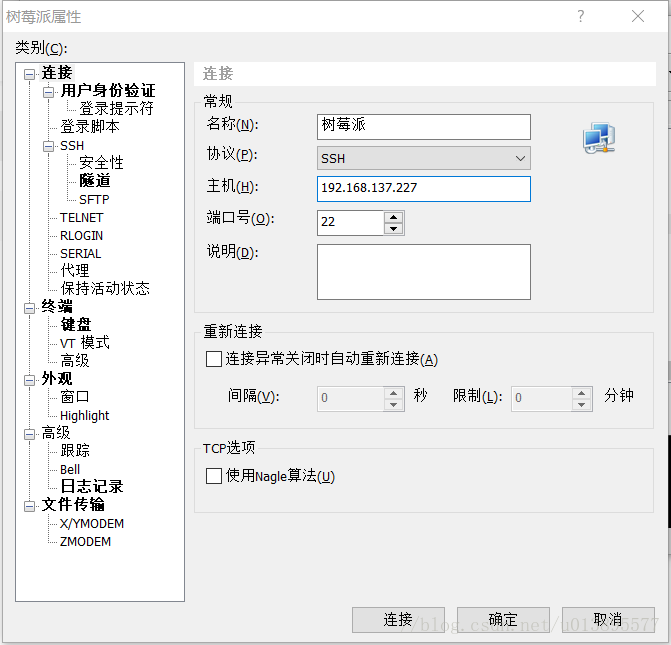
Task: Select 隧道 under SSH
Action: coord(95,181)
